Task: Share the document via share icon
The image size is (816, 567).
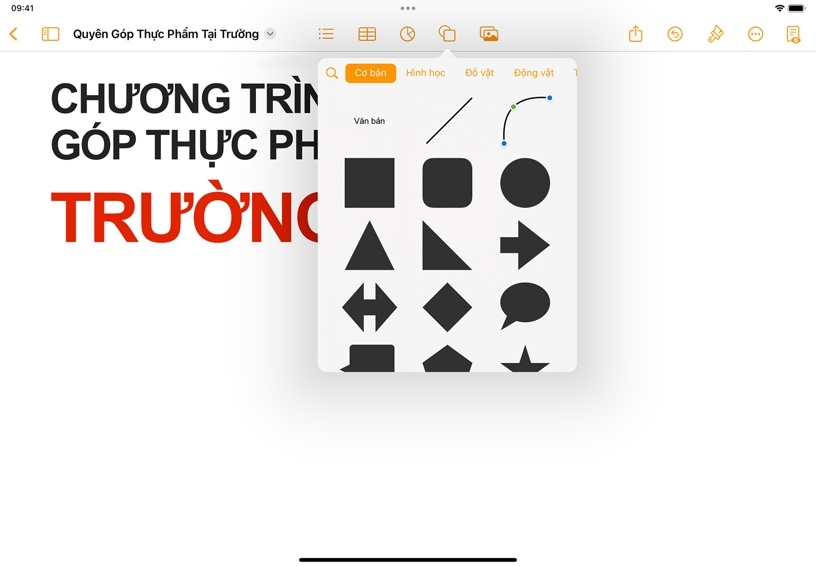Action: 635,34
